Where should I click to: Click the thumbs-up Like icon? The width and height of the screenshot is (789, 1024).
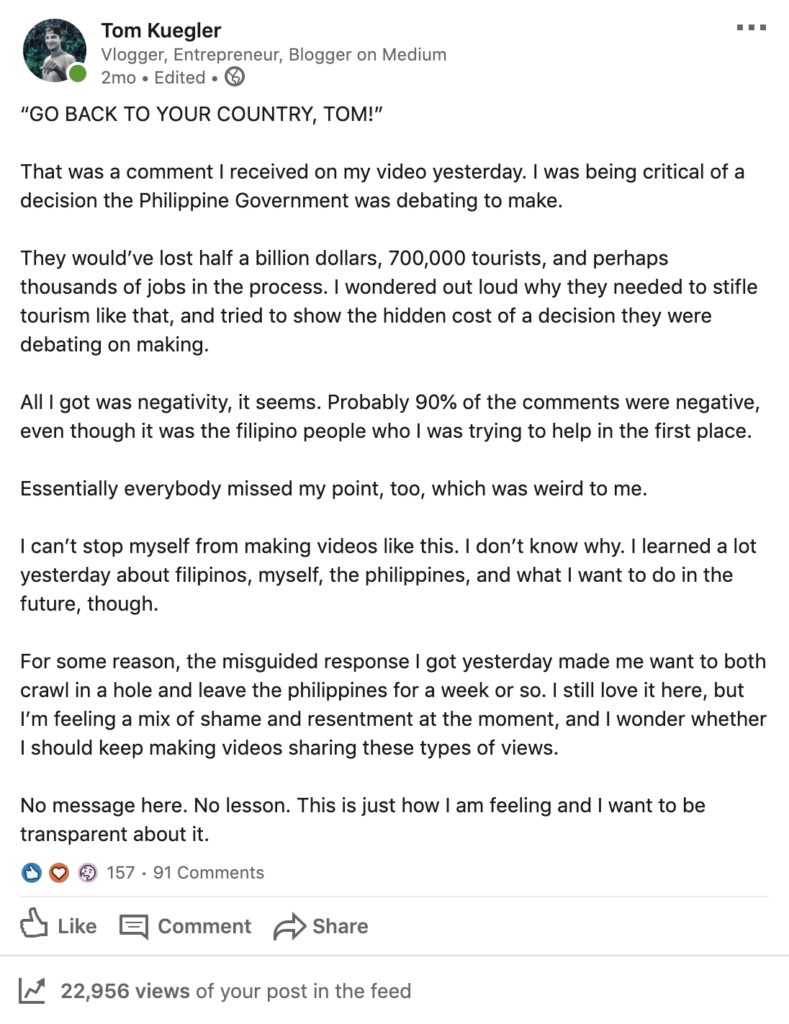pos(34,923)
